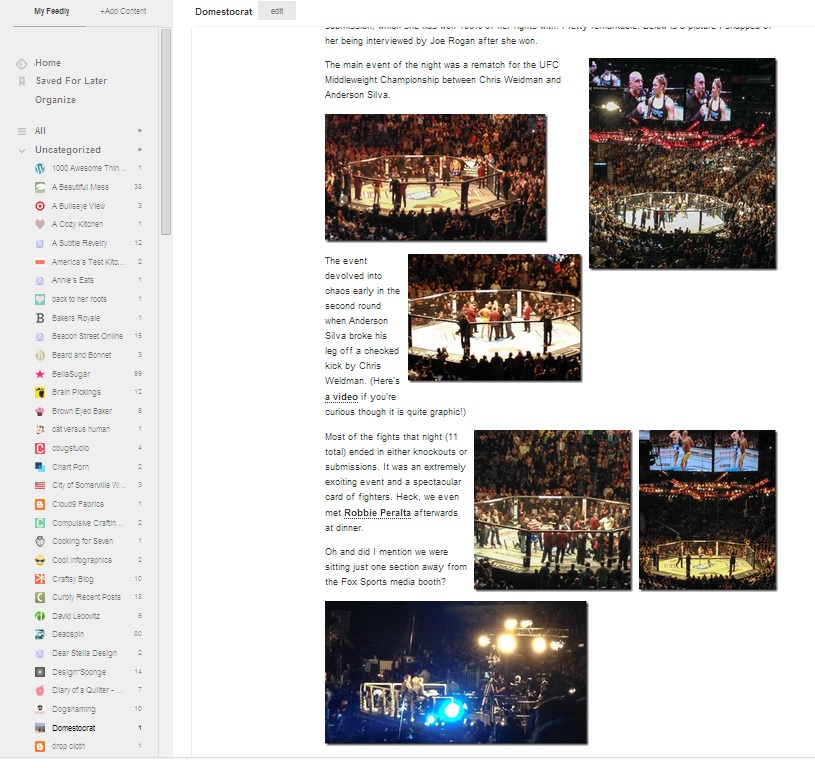Click the Home icon in sidebar
815x768 pixels.
pyautogui.click(x=21, y=63)
